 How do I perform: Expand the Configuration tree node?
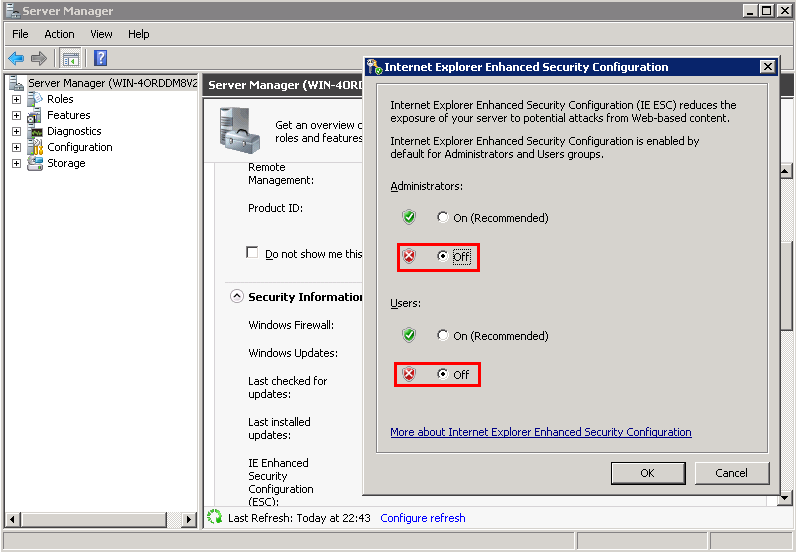(16, 147)
